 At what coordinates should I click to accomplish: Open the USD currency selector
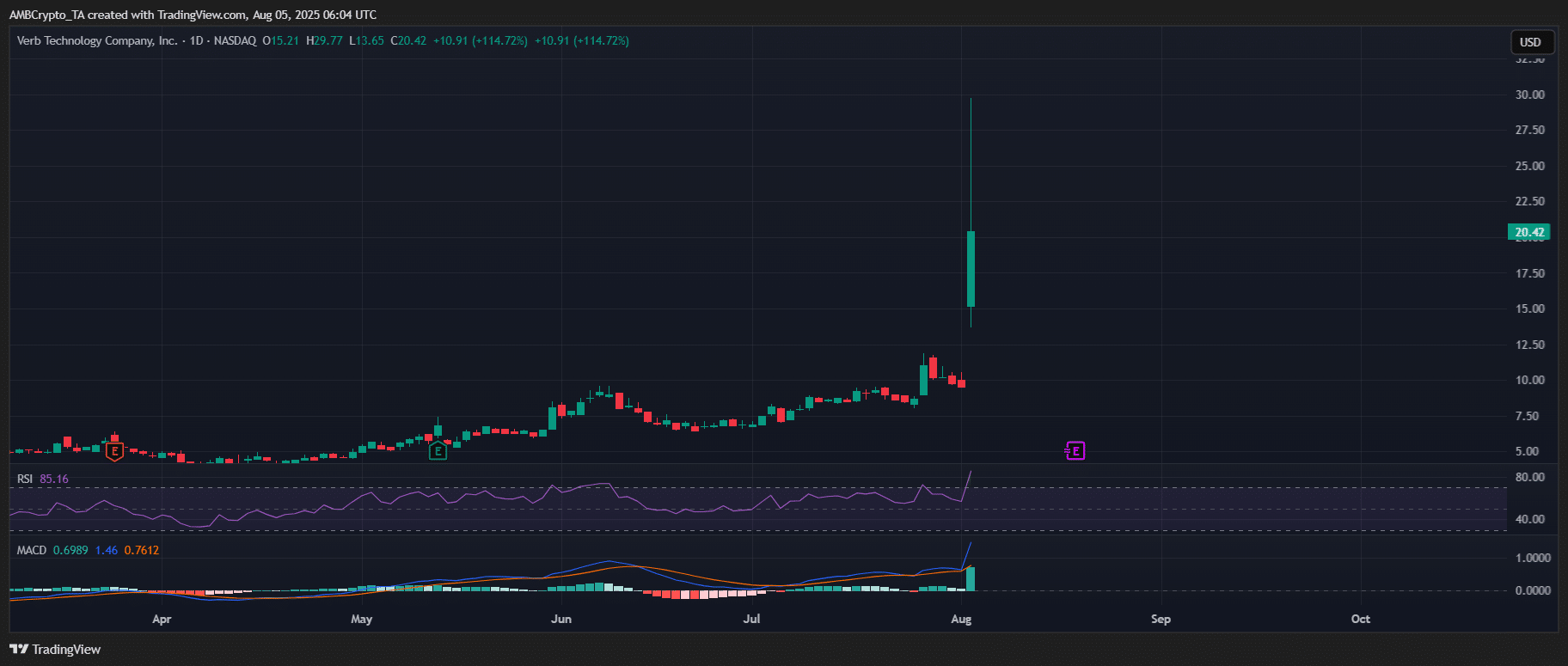(1530, 42)
